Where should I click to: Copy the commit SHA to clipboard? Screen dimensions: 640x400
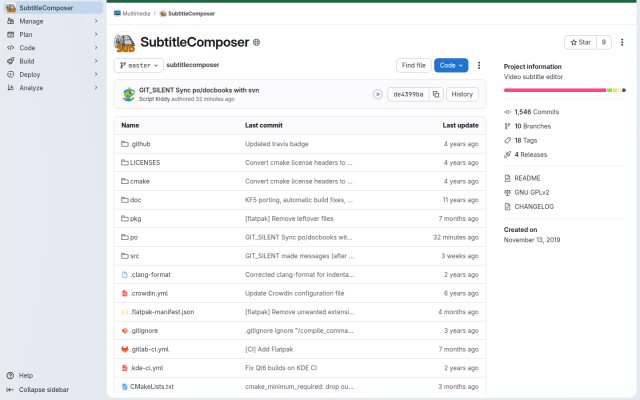[436, 94]
